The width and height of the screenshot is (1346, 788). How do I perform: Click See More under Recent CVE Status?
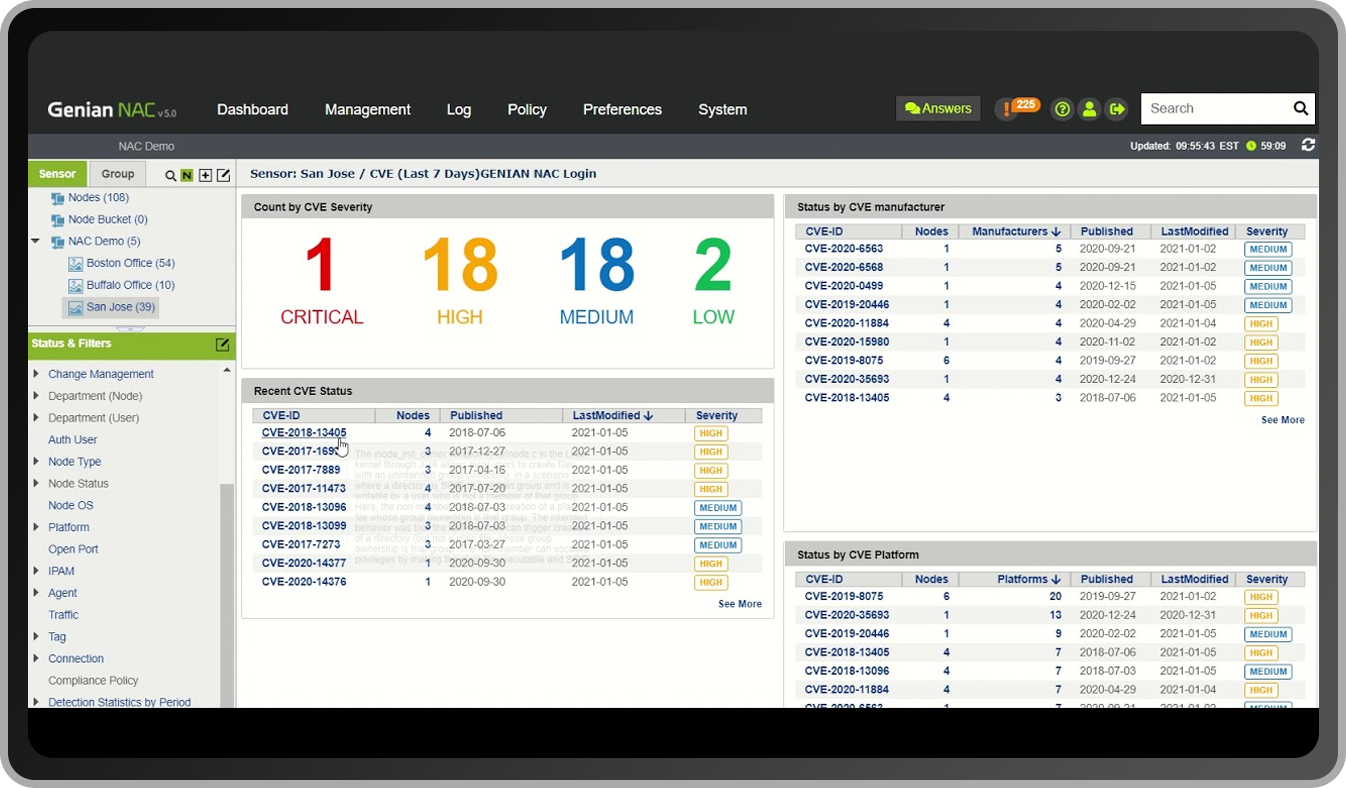[740, 604]
